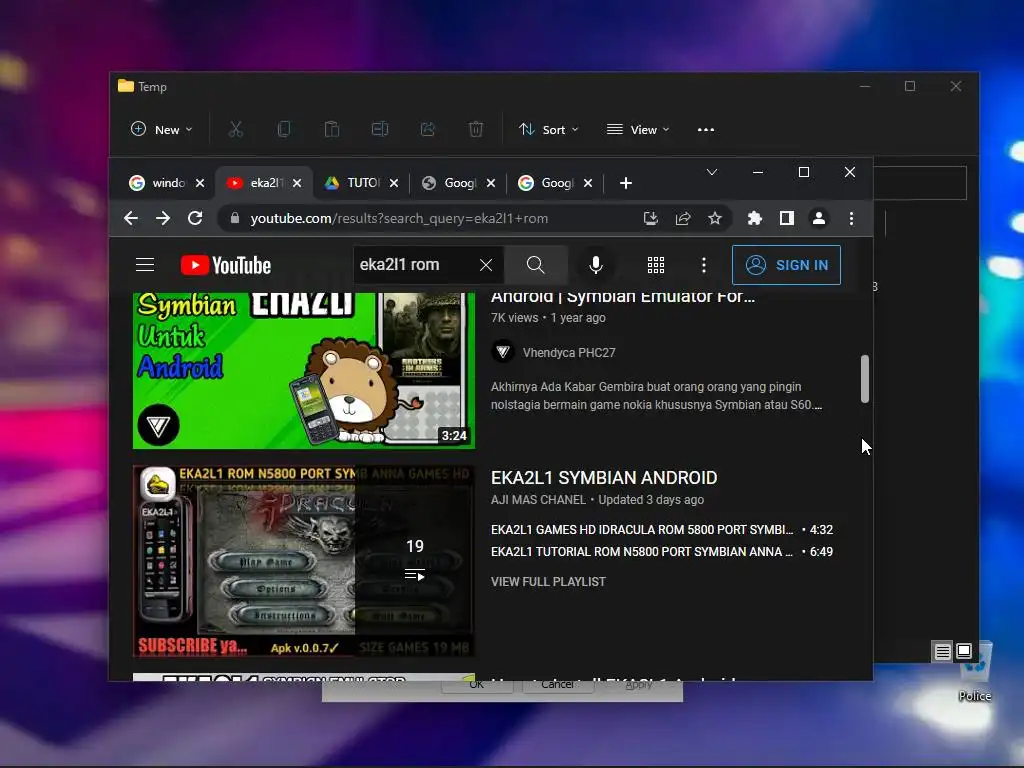Click Rename icon in Temp window
Viewport: 1024px width, 768px height.
[x=379, y=129]
